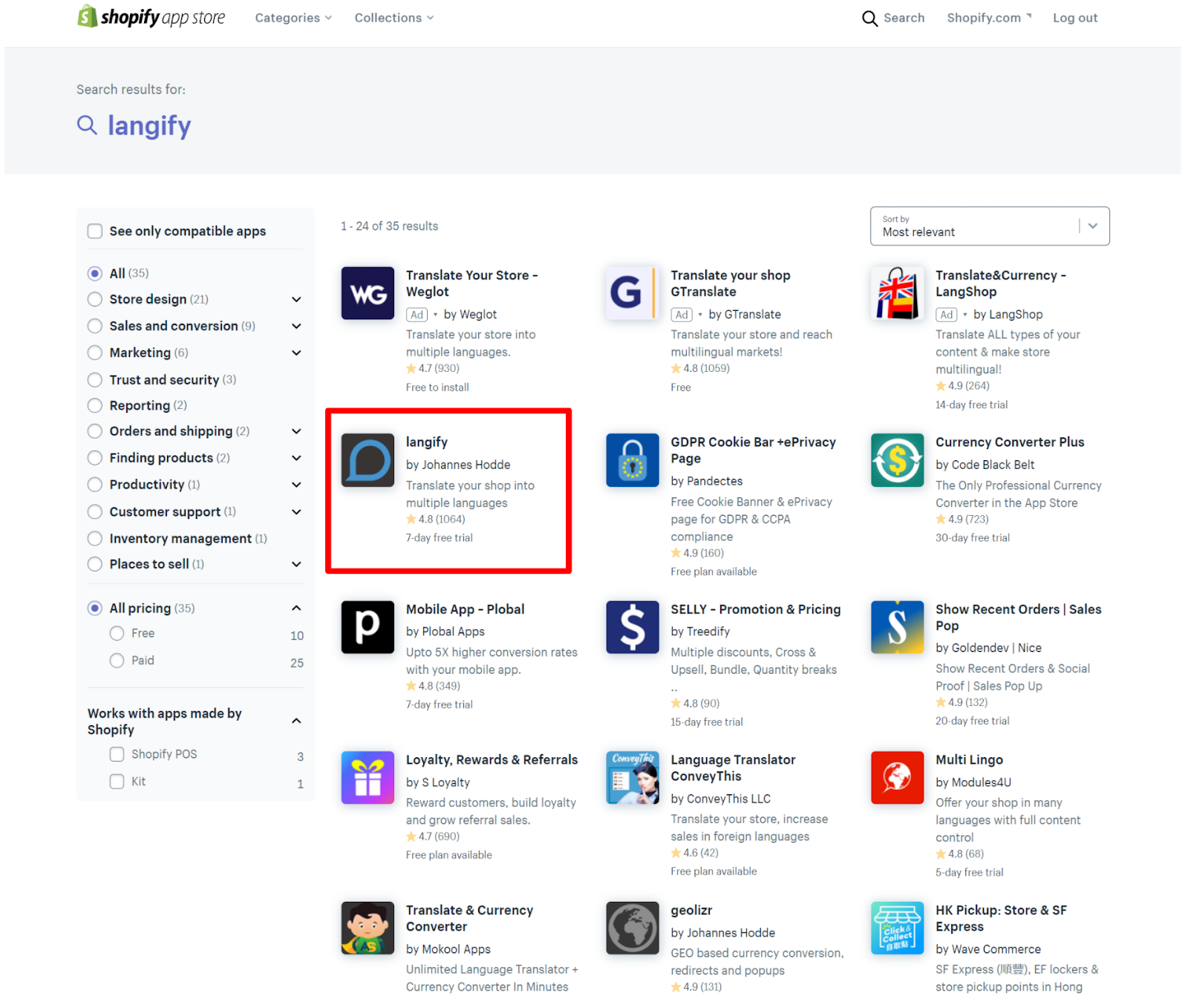Open the GDPR Cookie Bar padlock icon
This screenshot has width=1188, height=1008.
click(633, 460)
